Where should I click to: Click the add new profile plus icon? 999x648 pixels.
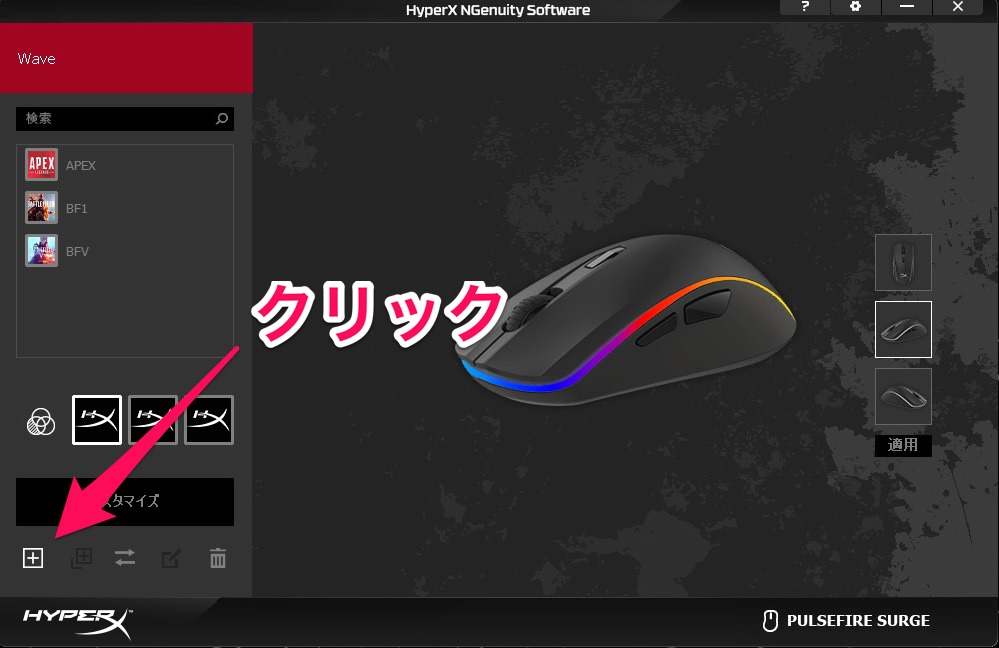[33, 558]
